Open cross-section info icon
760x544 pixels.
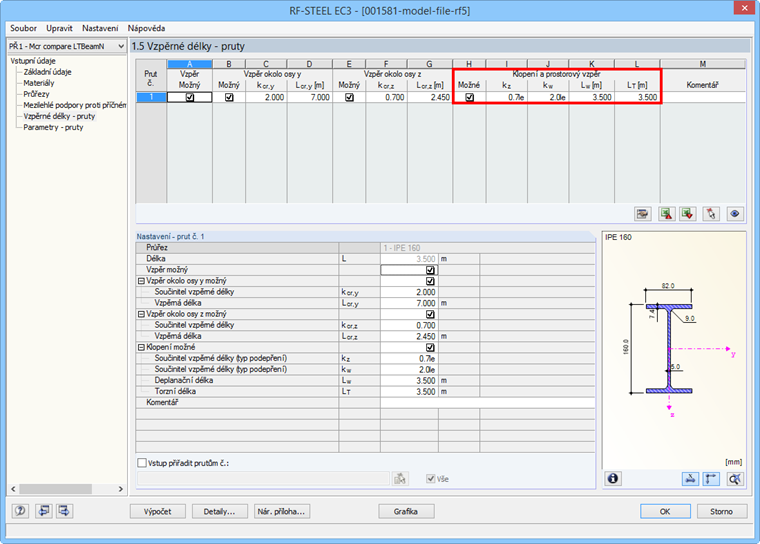click(x=613, y=479)
